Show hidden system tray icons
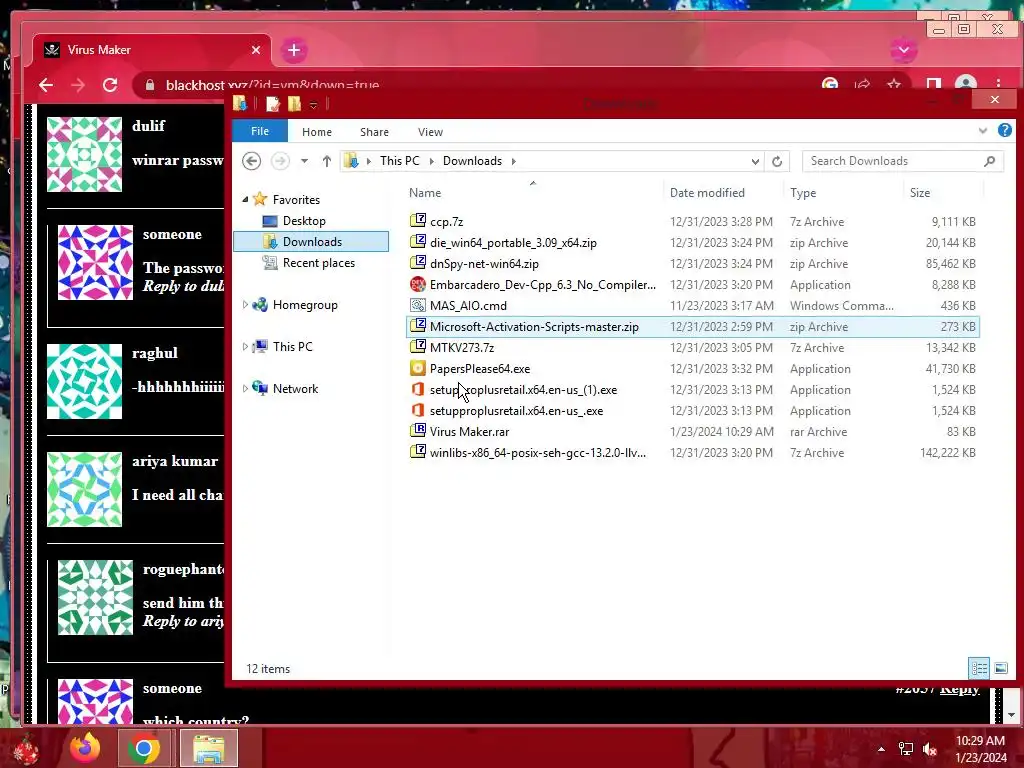 881,750
